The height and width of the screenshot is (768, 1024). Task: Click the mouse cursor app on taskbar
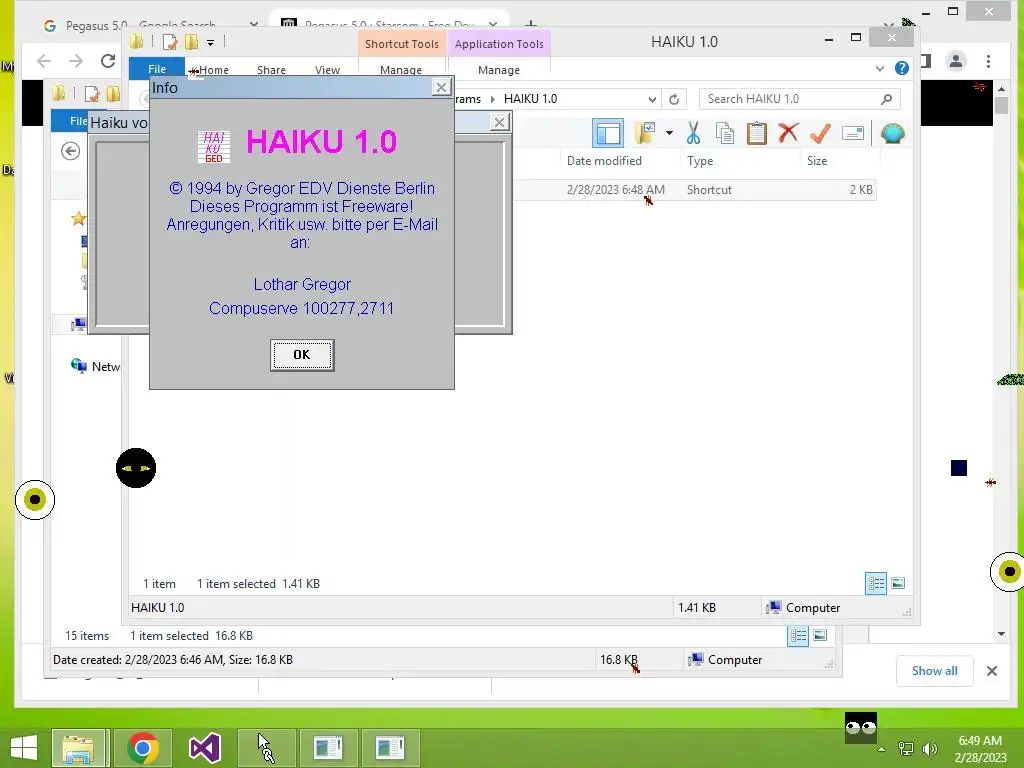tap(266, 748)
